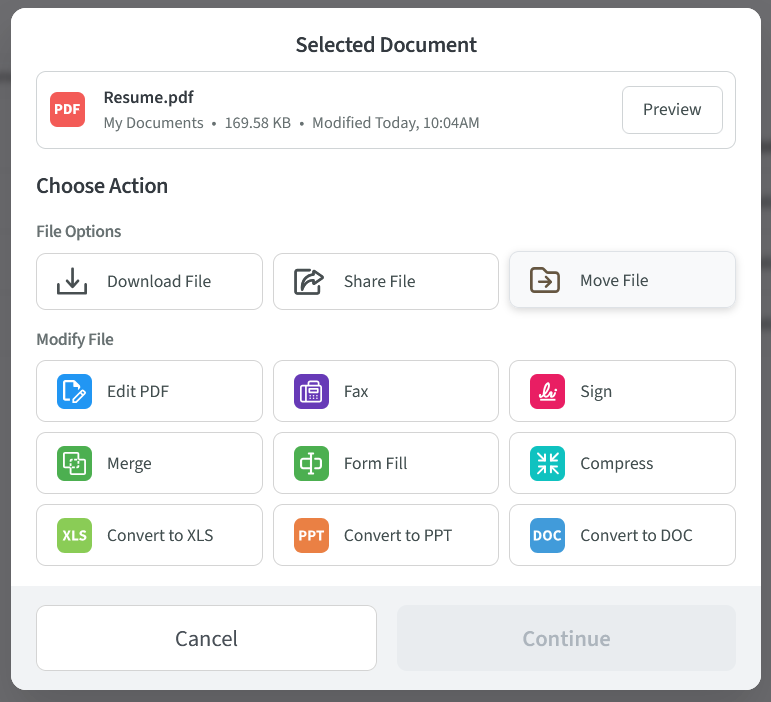The width and height of the screenshot is (771, 702).
Task: Select the Convert to PPT option
Action: tap(386, 536)
